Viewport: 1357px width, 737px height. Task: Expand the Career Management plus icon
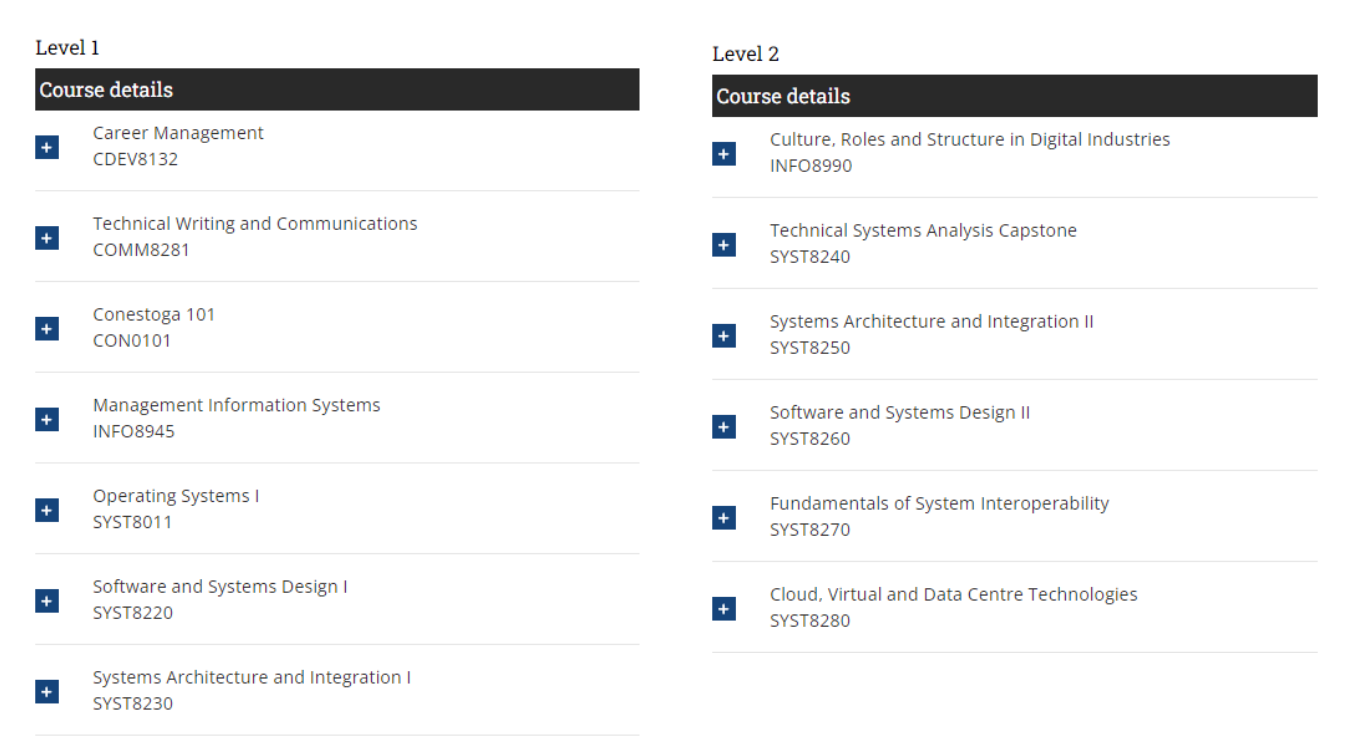click(47, 147)
